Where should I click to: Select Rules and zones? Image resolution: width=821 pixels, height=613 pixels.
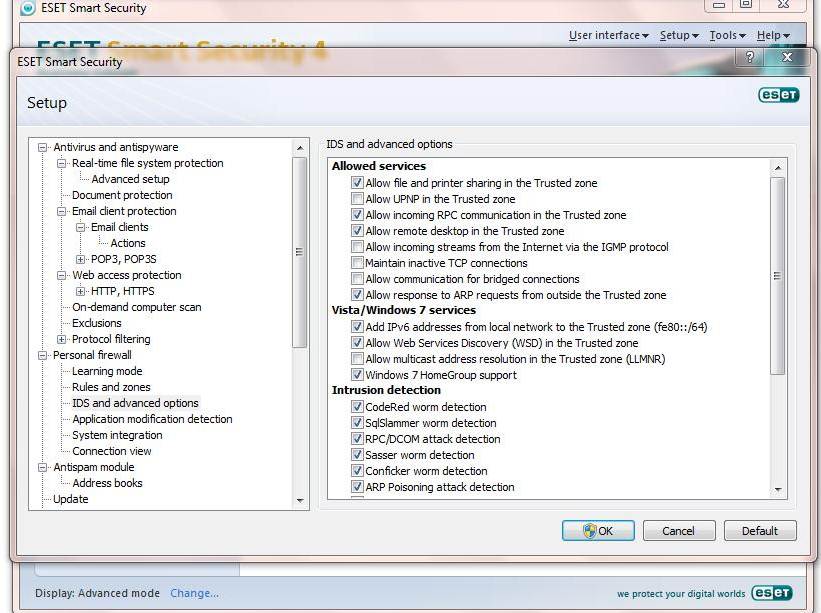pyautogui.click(x=111, y=387)
